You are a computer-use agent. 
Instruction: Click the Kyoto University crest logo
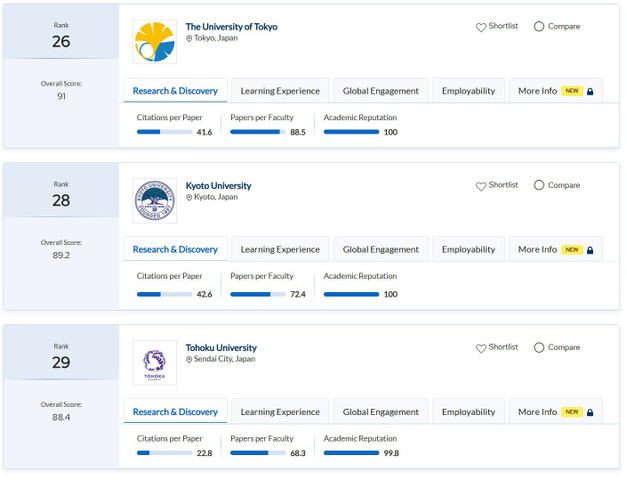154,200
